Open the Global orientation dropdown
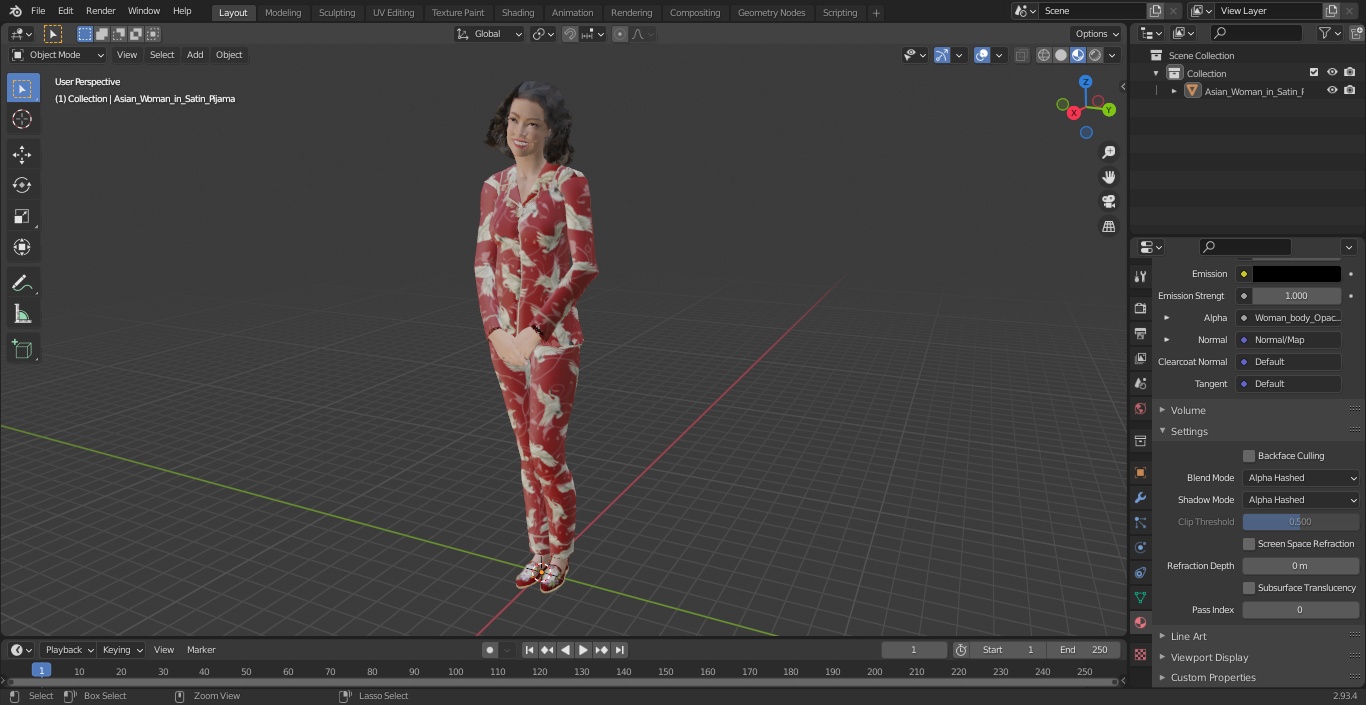The height and width of the screenshot is (705, 1366). 489,34
